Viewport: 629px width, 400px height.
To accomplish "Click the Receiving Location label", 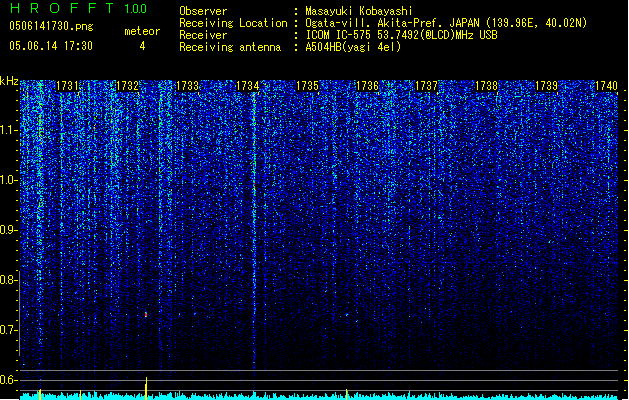I will [233, 23].
